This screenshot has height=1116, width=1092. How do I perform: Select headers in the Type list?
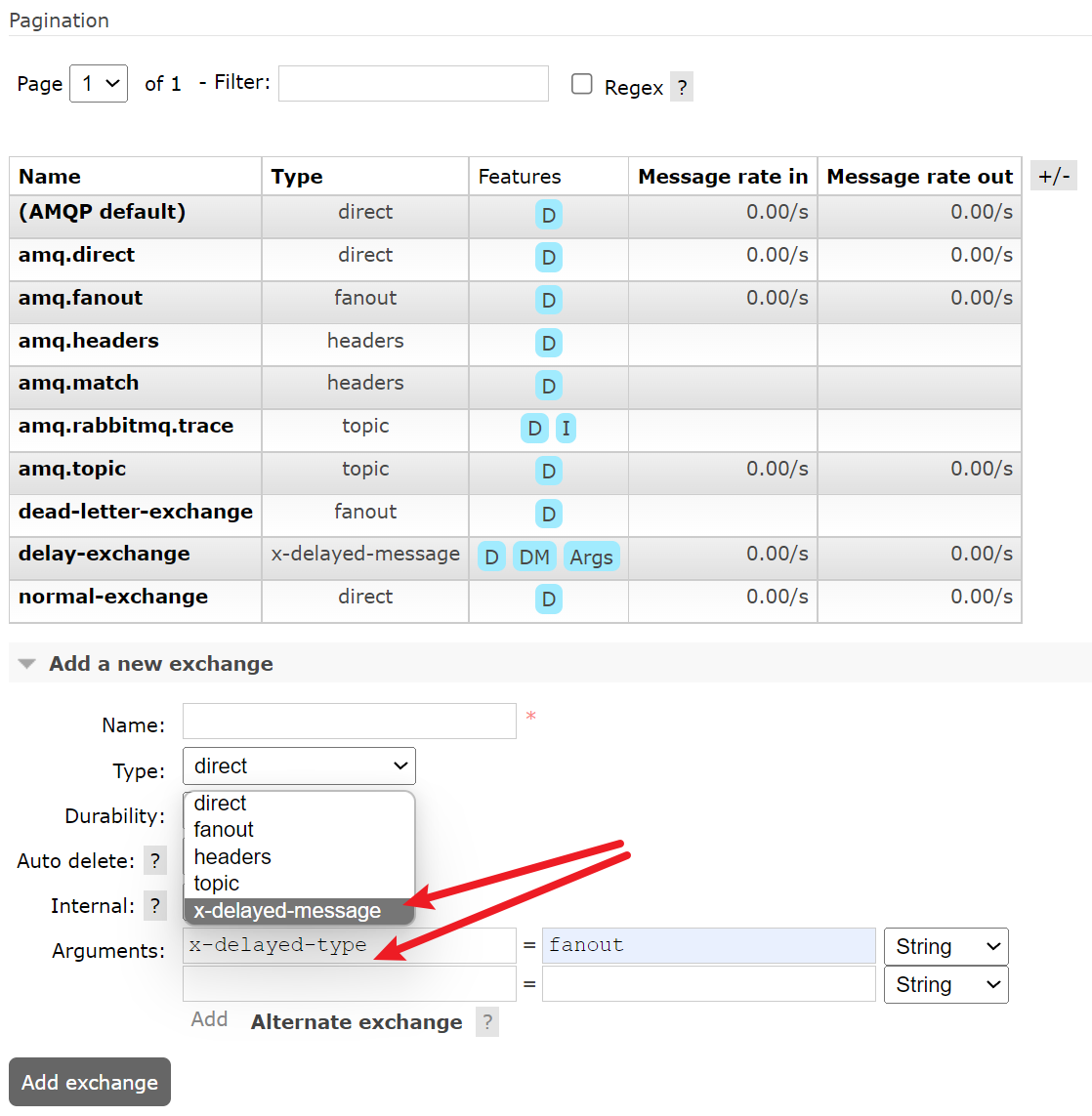pyautogui.click(x=299, y=857)
